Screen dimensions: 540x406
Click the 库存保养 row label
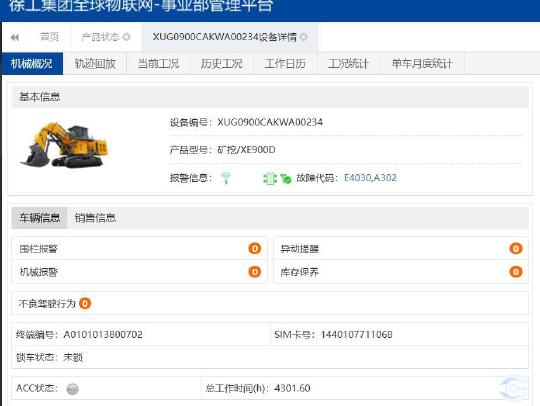coord(300,272)
